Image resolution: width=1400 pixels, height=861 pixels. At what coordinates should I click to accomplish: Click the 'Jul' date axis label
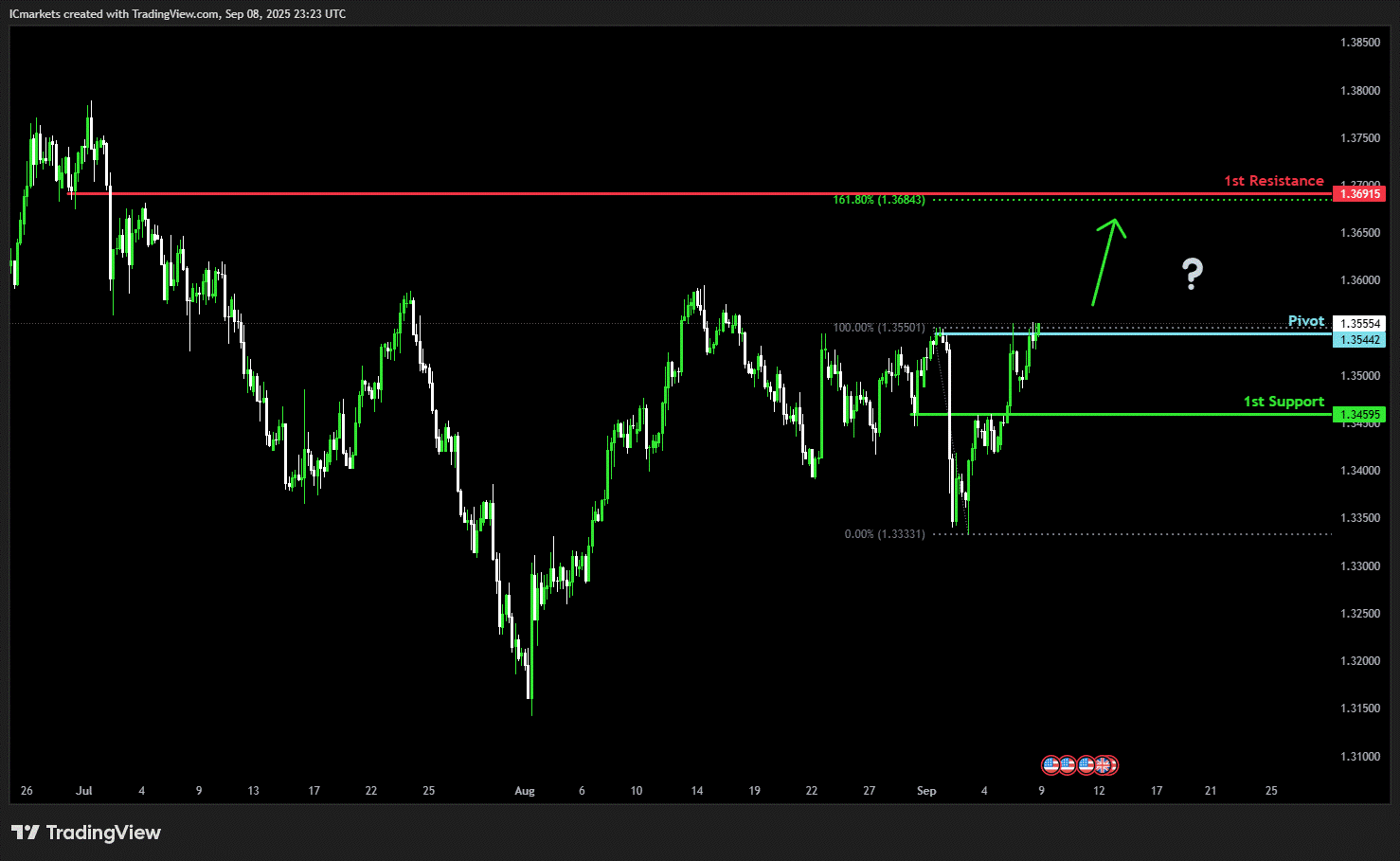pos(84,791)
